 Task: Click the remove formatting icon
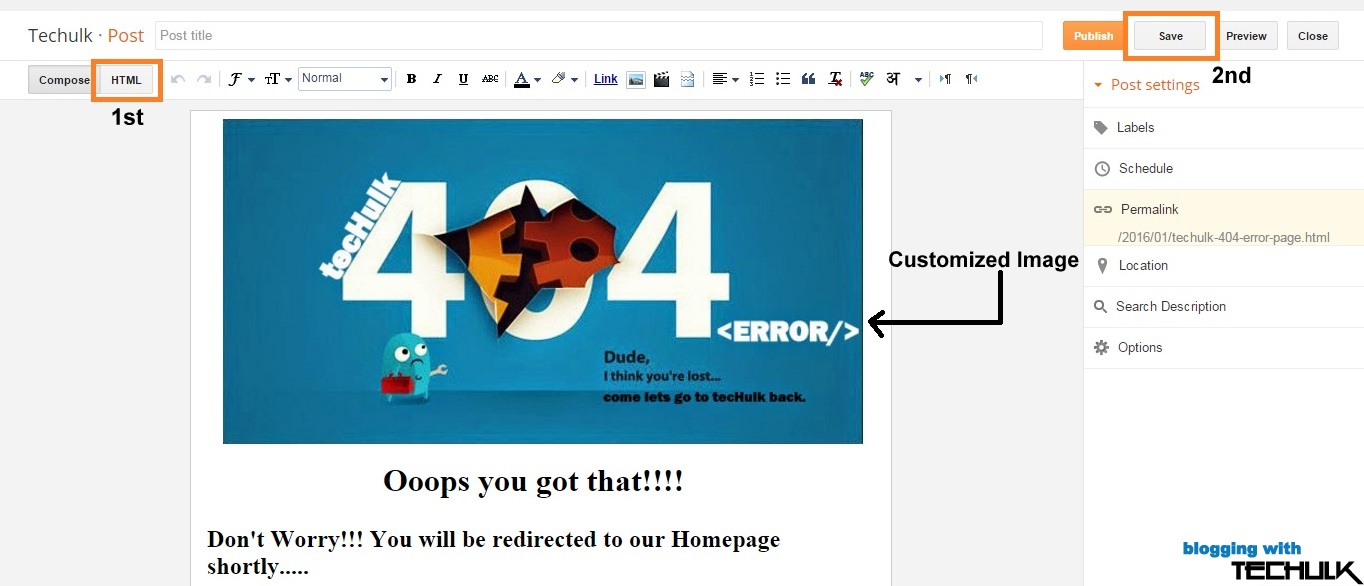835,79
